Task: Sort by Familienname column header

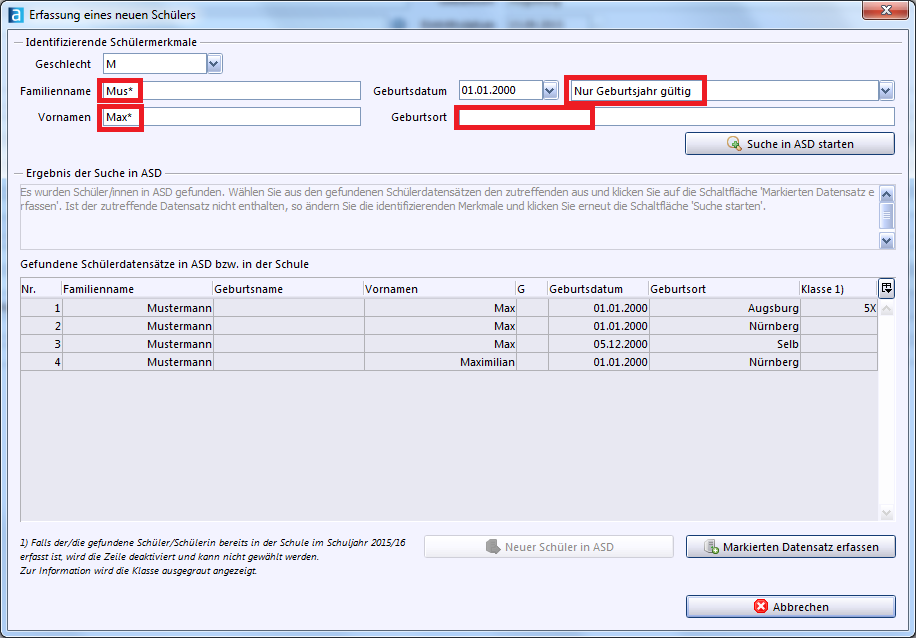Action: 136,289
